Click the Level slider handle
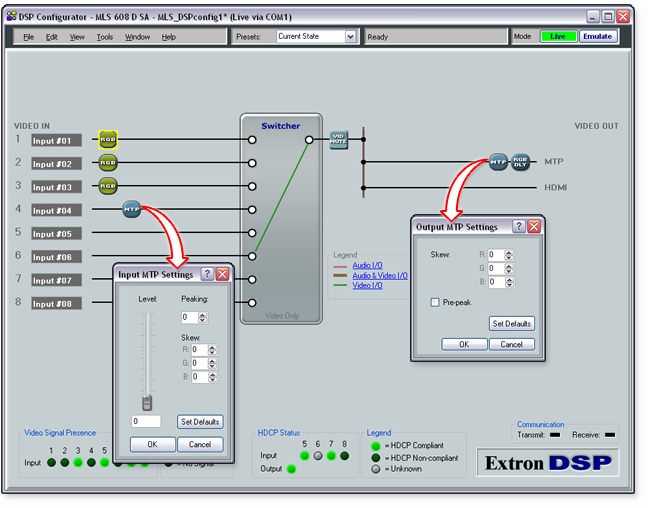 click(147, 403)
